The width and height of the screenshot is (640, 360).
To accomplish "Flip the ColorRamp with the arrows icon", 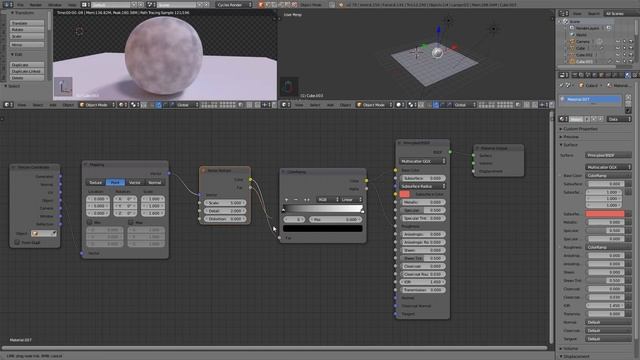I will point(307,200).
